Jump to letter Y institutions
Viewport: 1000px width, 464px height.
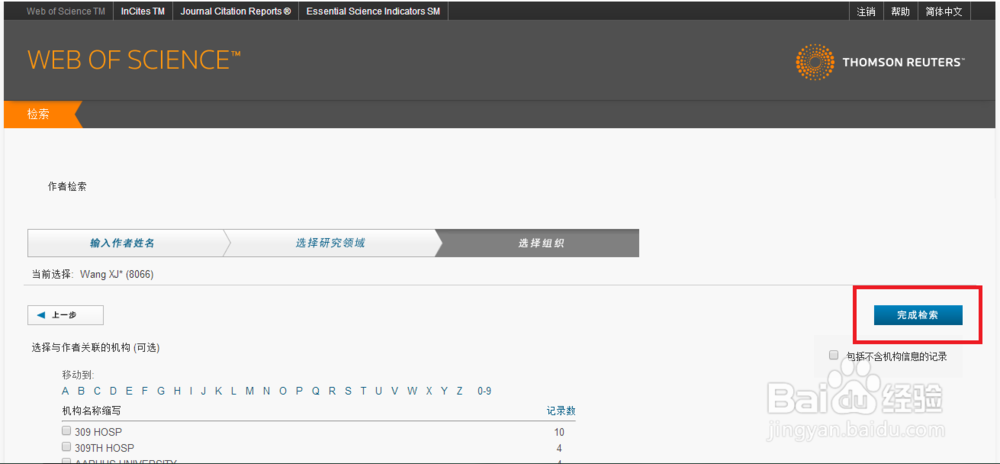(445, 391)
